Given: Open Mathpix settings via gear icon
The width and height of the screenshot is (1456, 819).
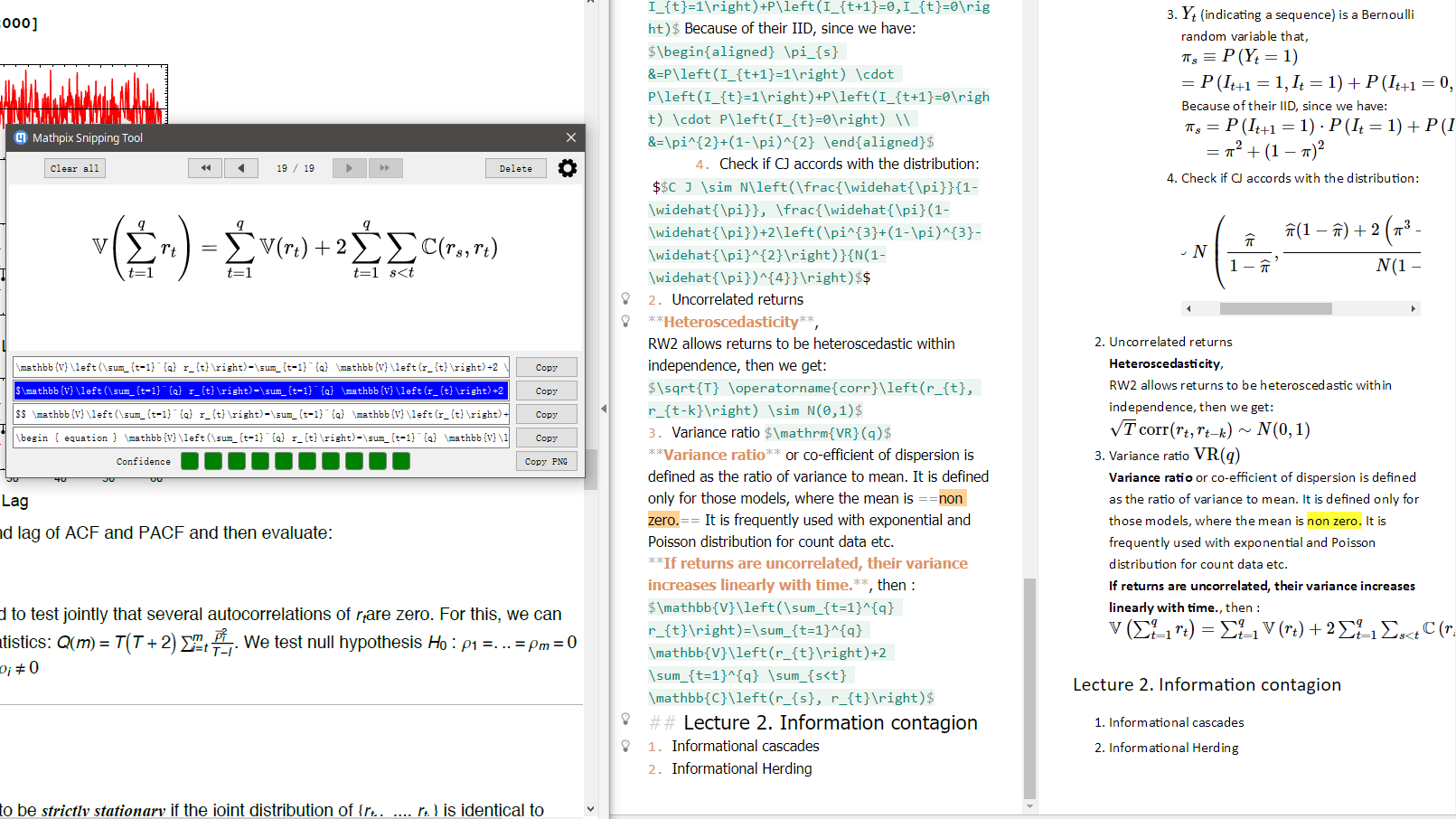Looking at the screenshot, I should coord(568,168).
